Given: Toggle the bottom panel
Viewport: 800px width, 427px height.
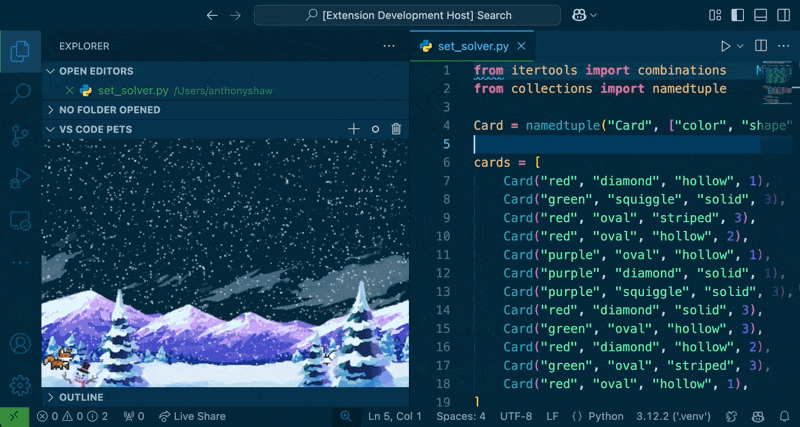Looking at the screenshot, I should point(761,15).
